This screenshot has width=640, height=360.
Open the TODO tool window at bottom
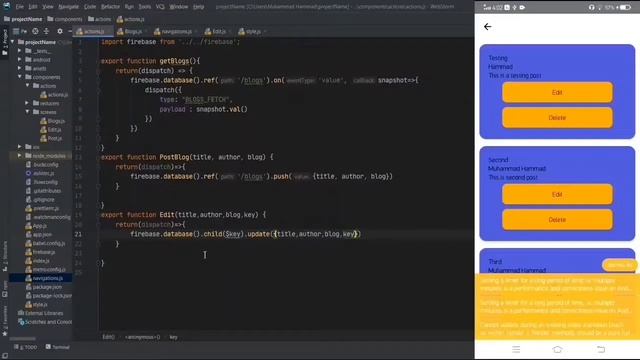25,347
